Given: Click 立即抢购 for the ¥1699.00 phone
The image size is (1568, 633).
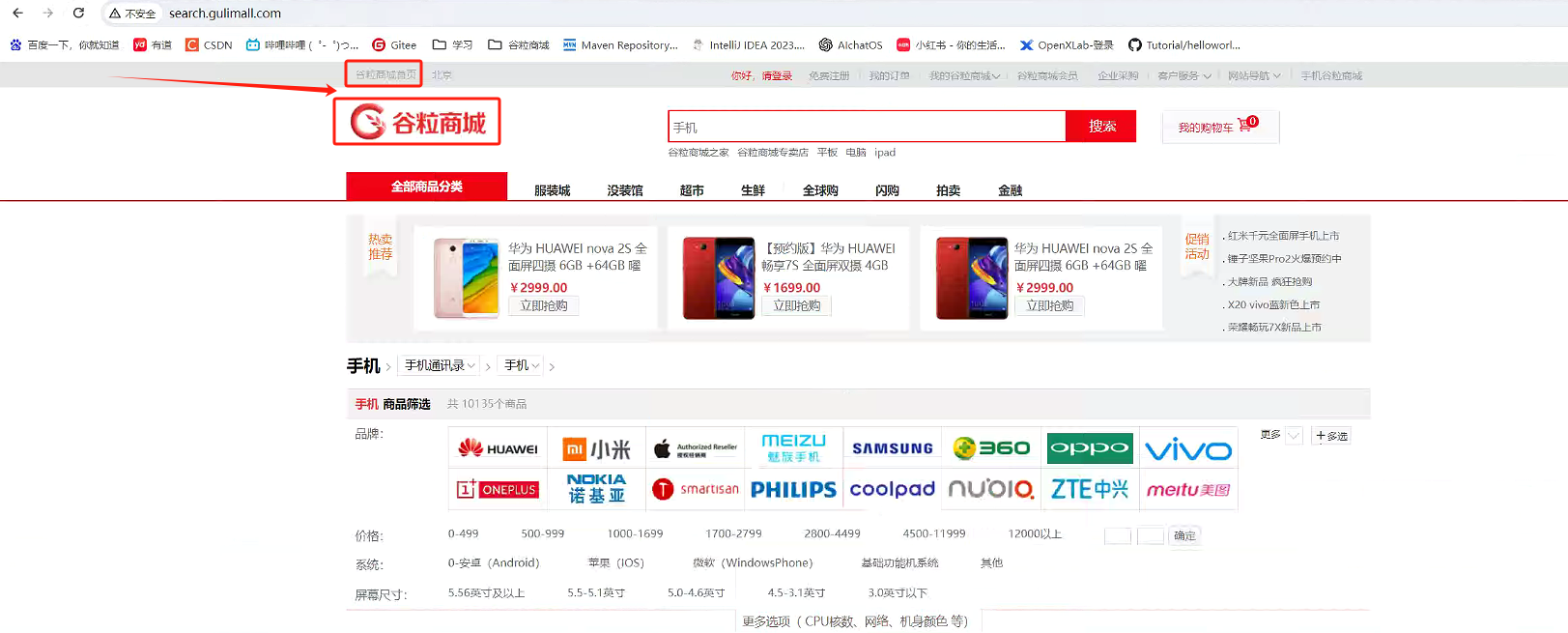Looking at the screenshot, I should click(x=797, y=305).
